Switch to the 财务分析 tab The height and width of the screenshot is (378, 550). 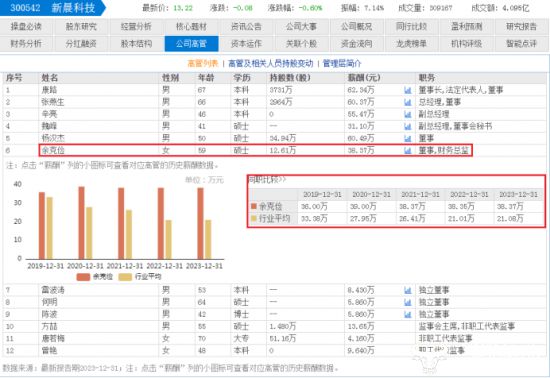26,43
